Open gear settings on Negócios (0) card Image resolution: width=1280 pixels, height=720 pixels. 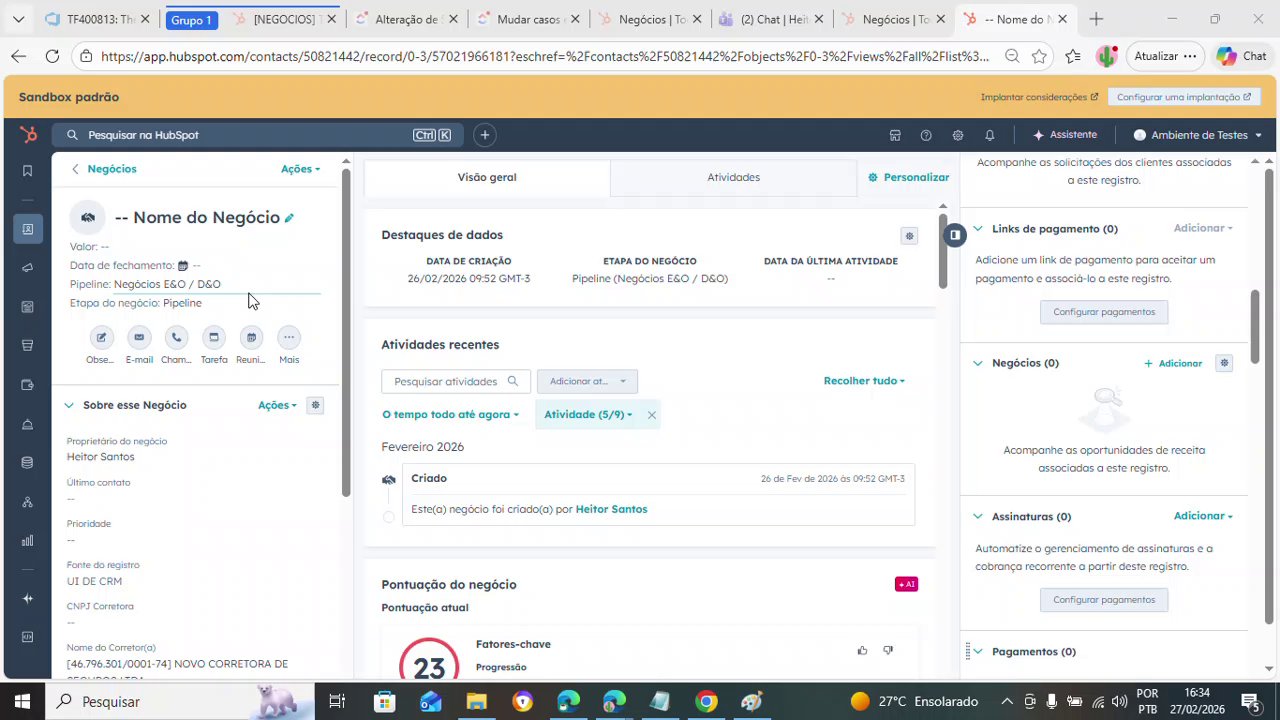click(x=1224, y=363)
